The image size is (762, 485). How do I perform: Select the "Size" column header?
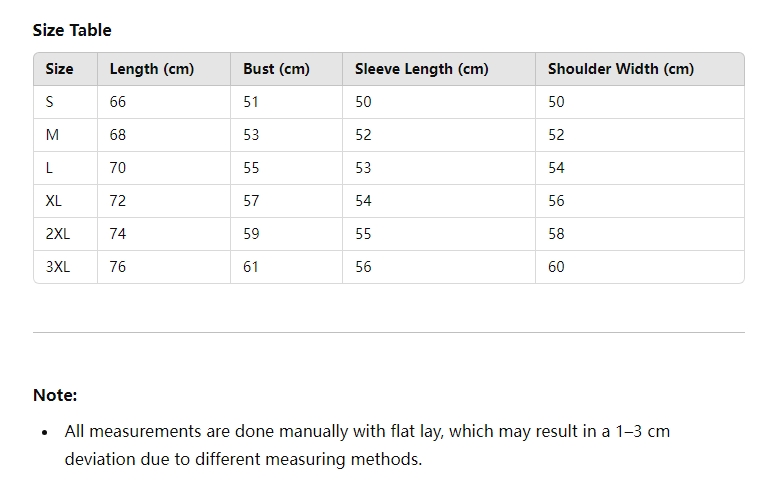click(x=60, y=69)
